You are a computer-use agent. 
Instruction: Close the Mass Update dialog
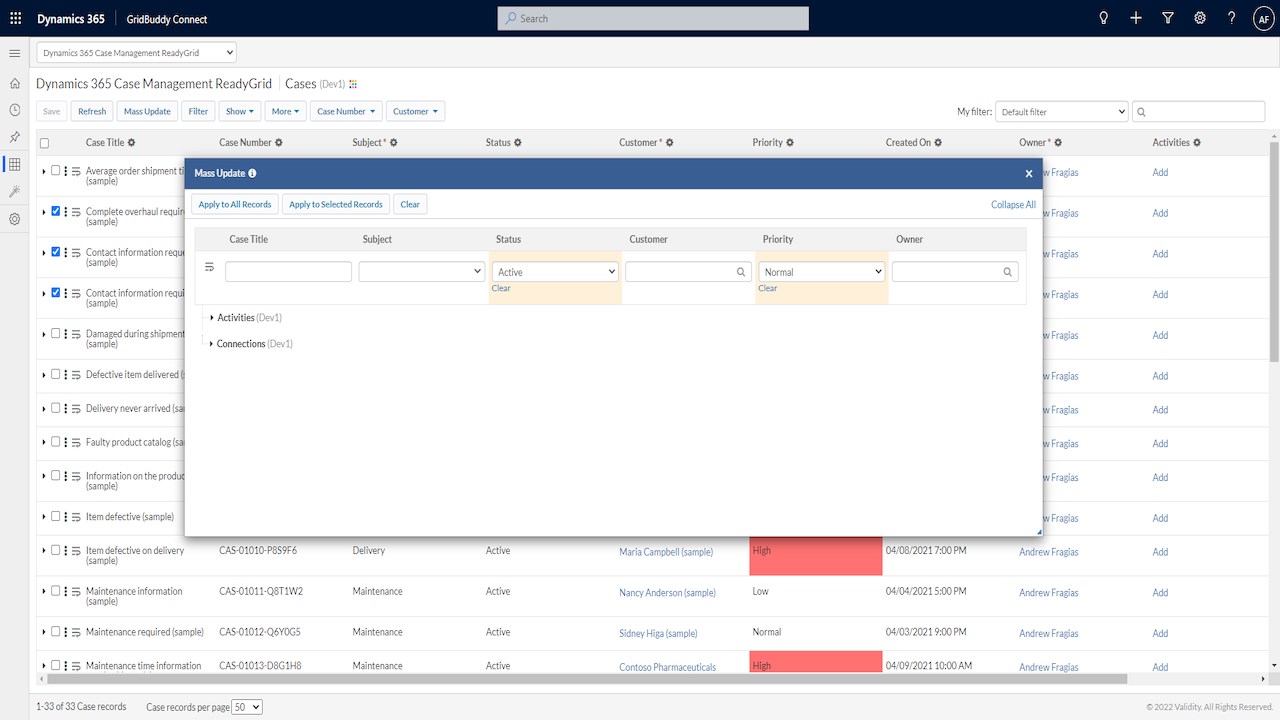(x=1029, y=173)
